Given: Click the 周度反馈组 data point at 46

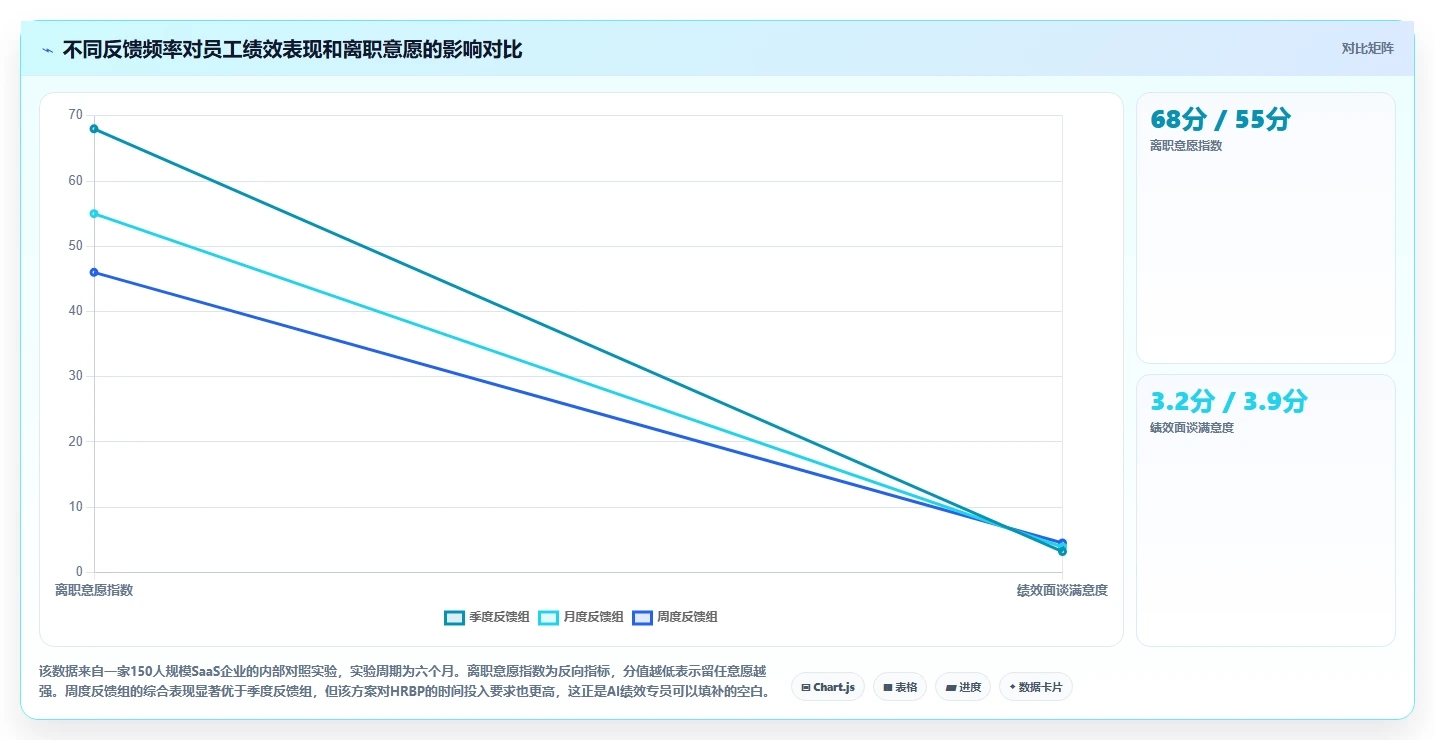Looking at the screenshot, I should click(x=94, y=272).
